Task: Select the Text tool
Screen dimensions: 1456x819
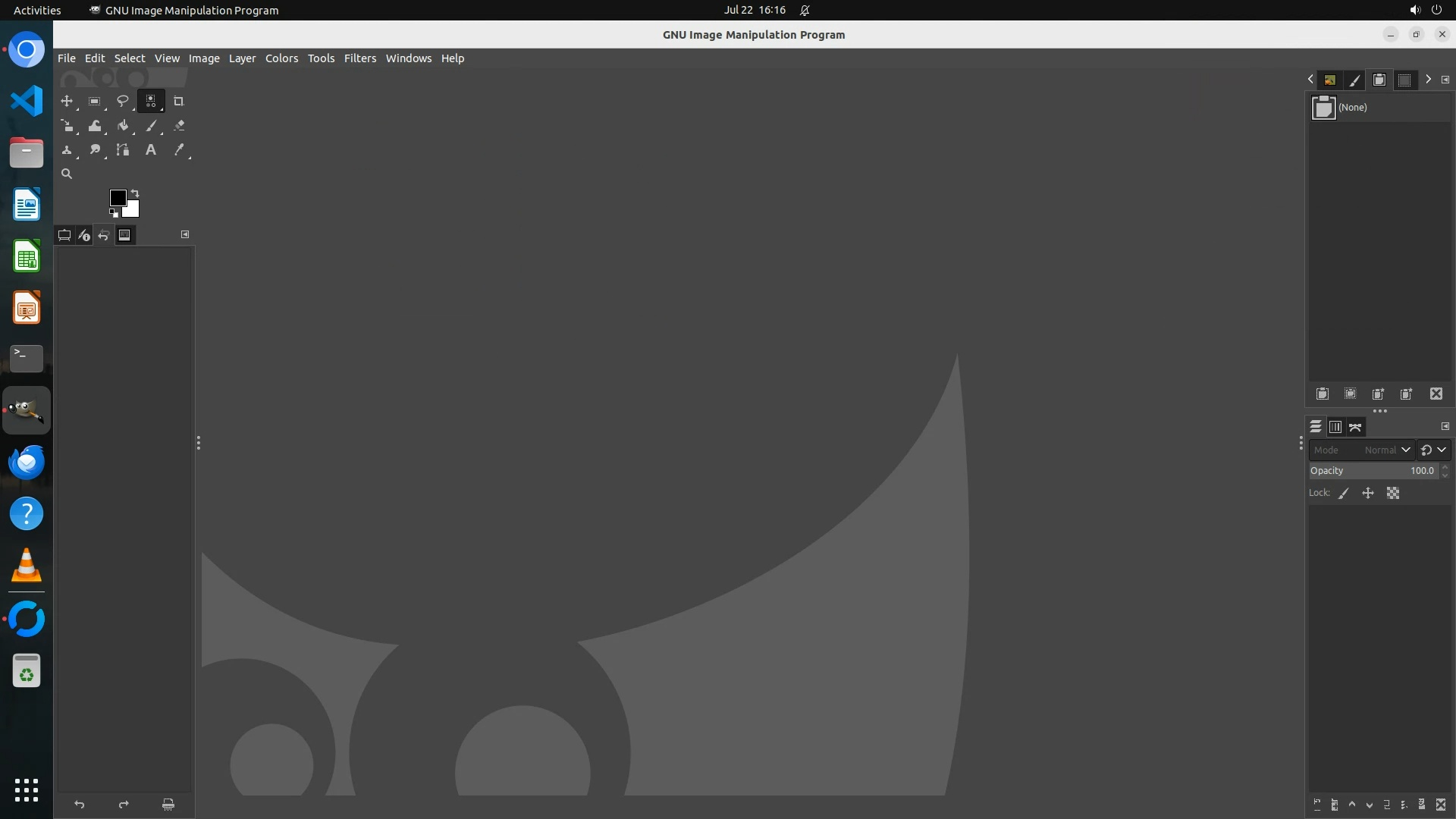Action: (x=151, y=150)
